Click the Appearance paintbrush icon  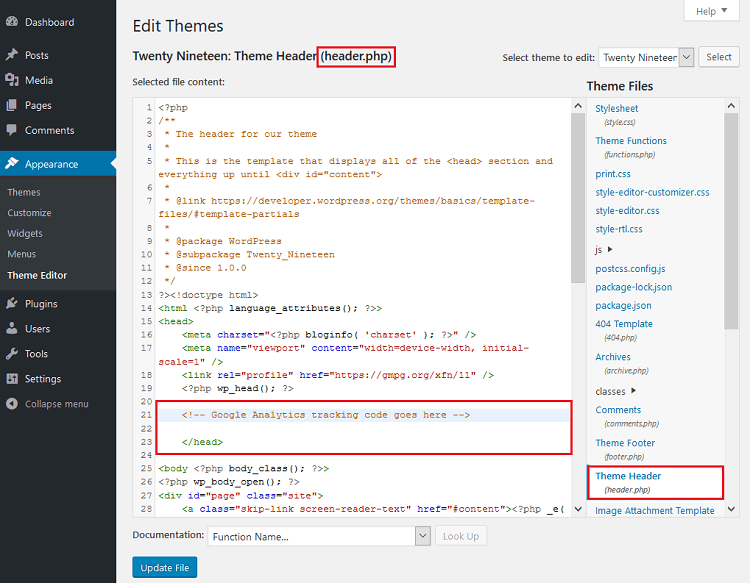point(12,164)
